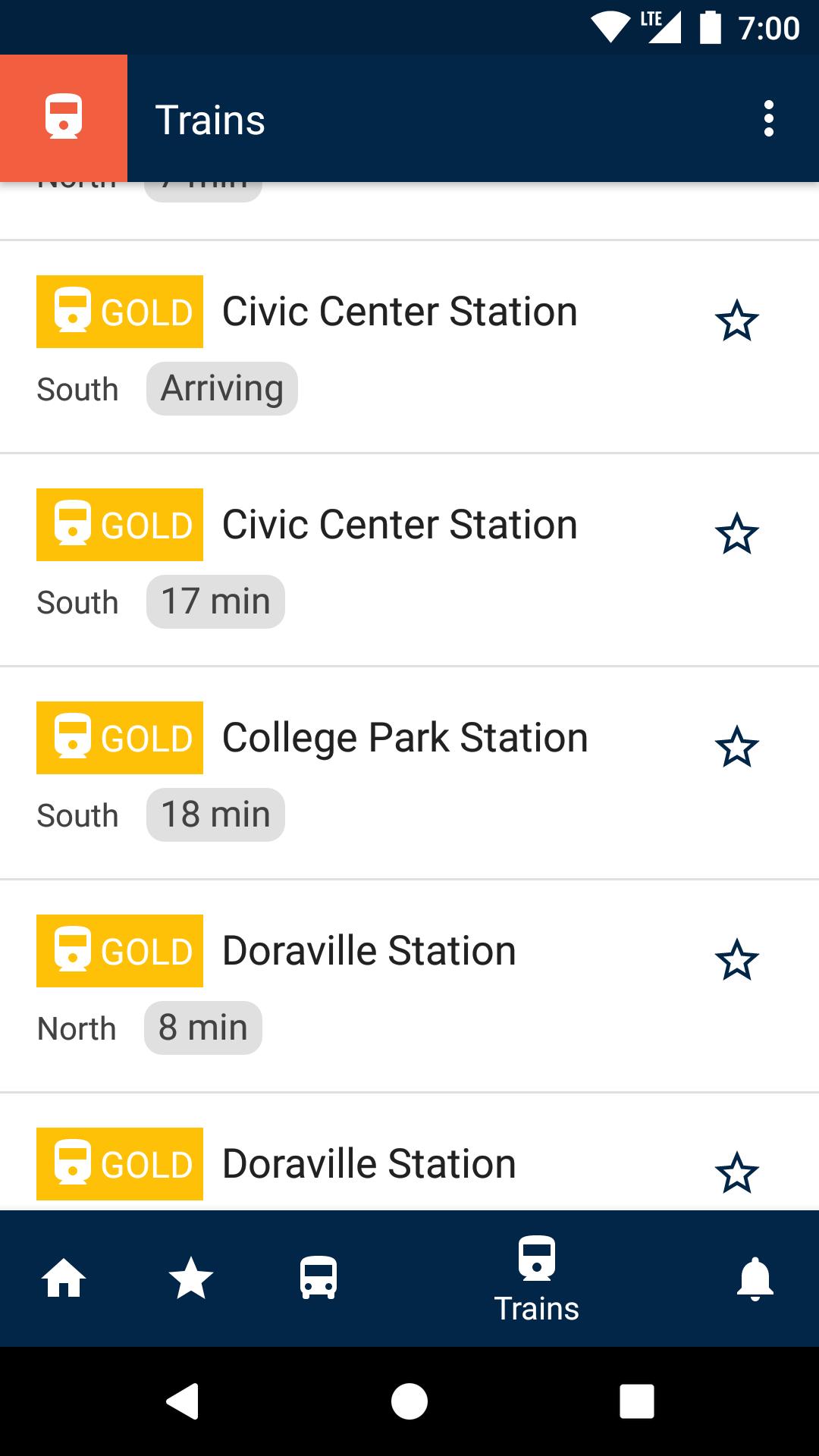Go to Home tab in bottom bar
This screenshot has width=819, height=1456.
(64, 1279)
